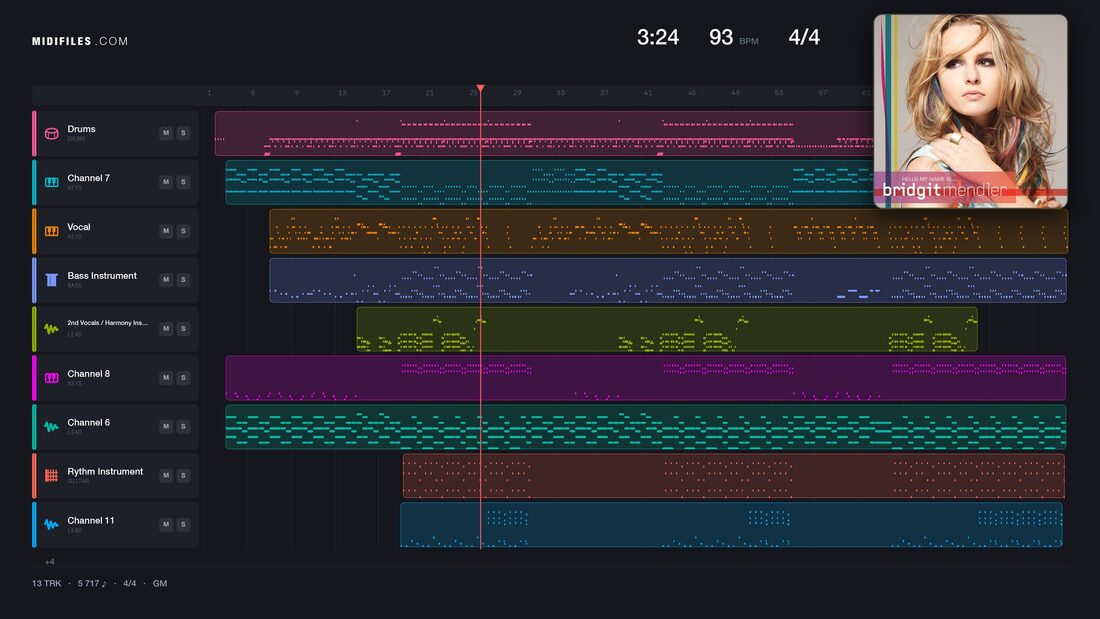The image size is (1100, 619).
Task: Expand the +4 hidden tracks indicator
Action: pyautogui.click(x=50, y=561)
